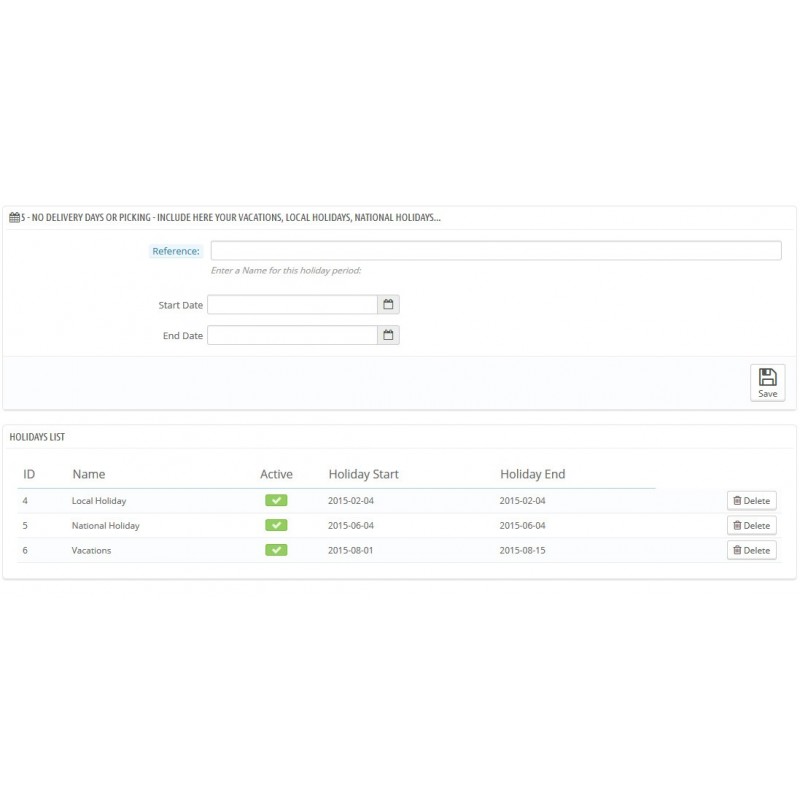Click the floppy disk icon on Save
This screenshot has height=800, width=800.
pyautogui.click(x=767, y=376)
